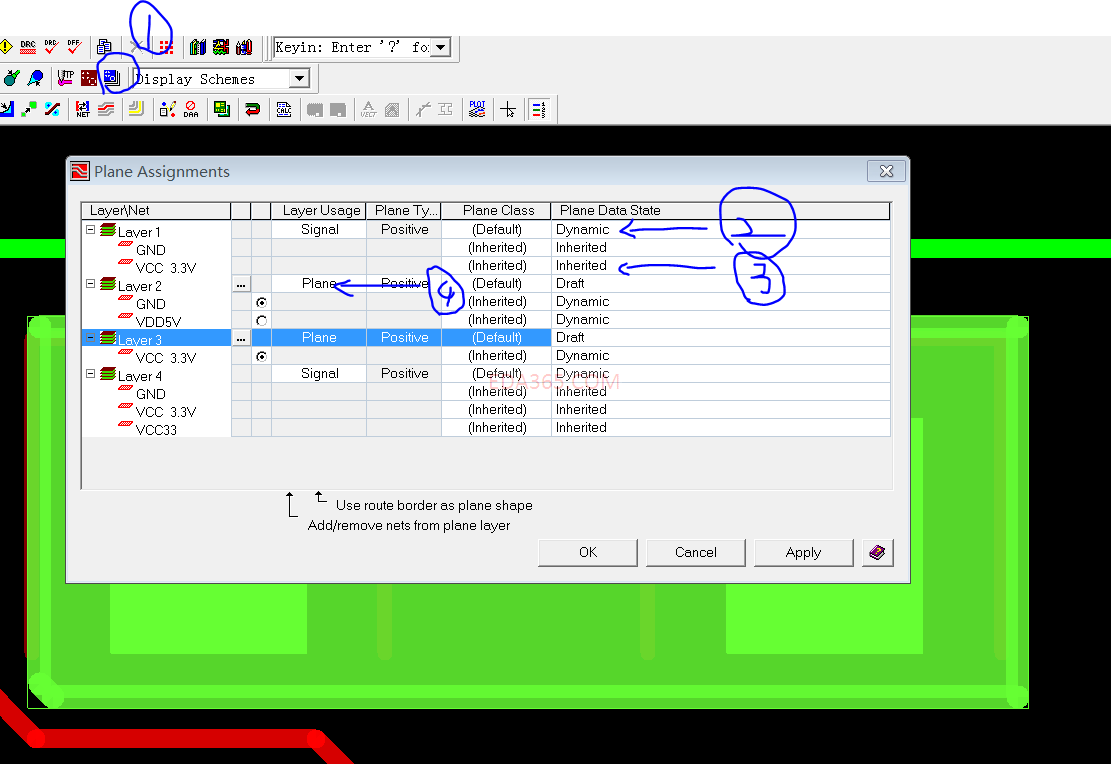
Task: Click the Plane Class column header
Action: tap(496, 210)
